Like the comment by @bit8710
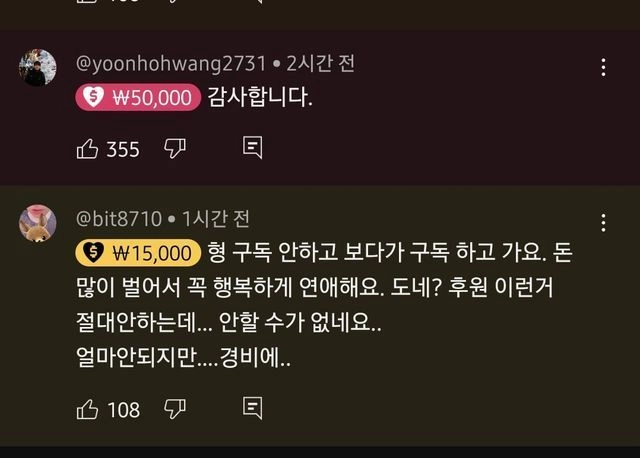Screen dimensions: 640x458 [x=87, y=409]
